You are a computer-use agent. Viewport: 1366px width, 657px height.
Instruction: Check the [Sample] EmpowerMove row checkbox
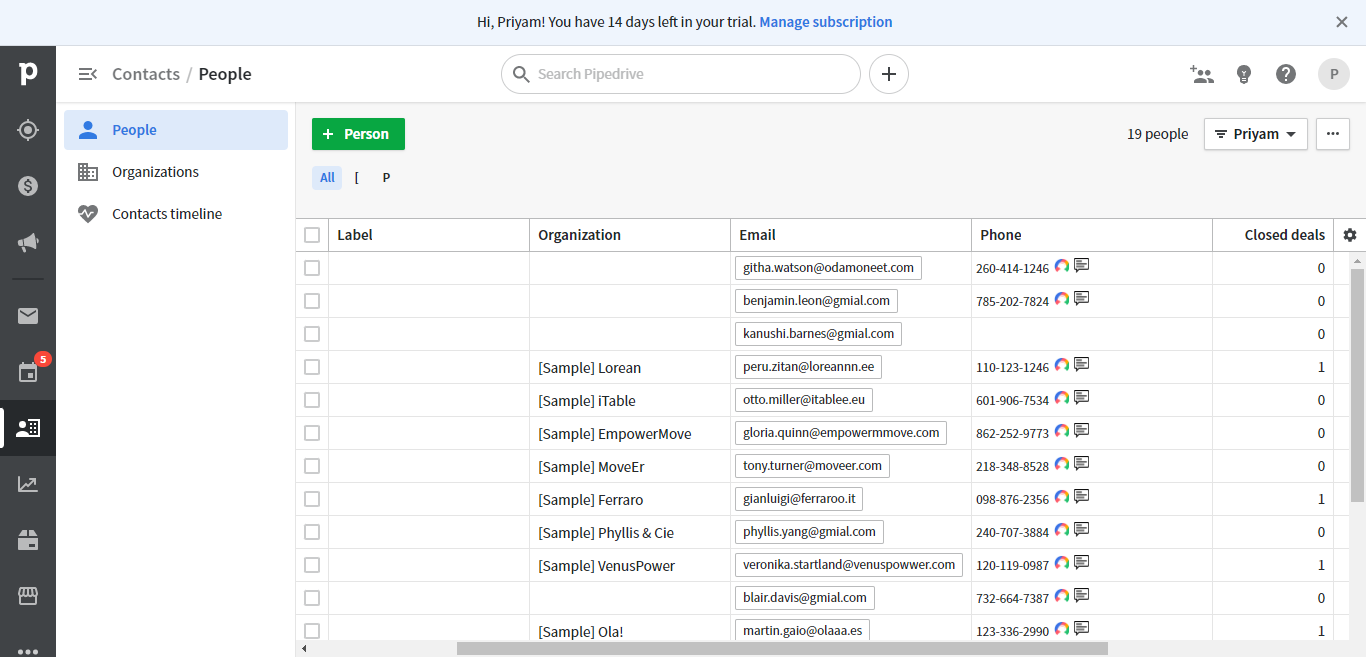click(312, 433)
